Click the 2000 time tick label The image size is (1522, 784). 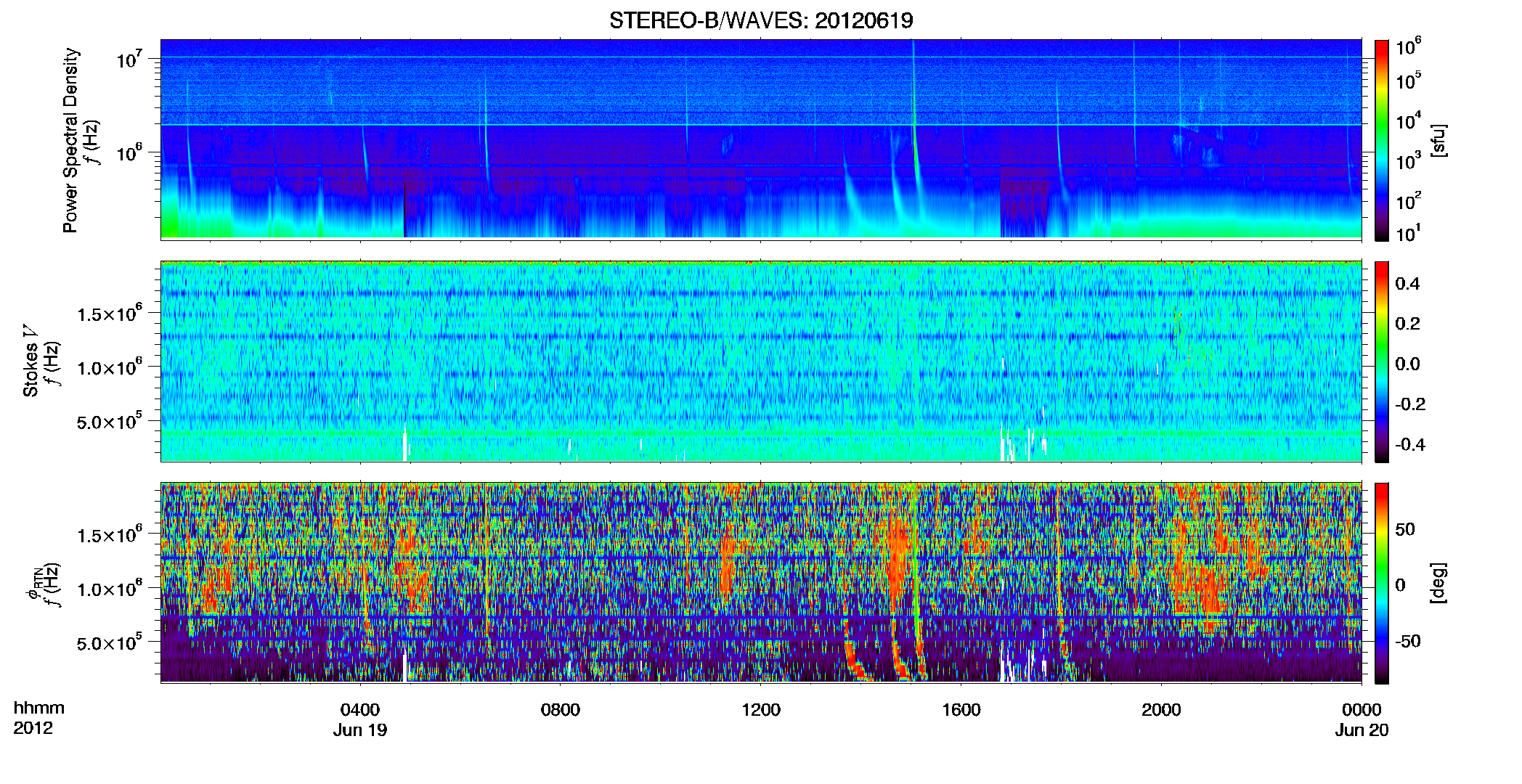click(1161, 709)
